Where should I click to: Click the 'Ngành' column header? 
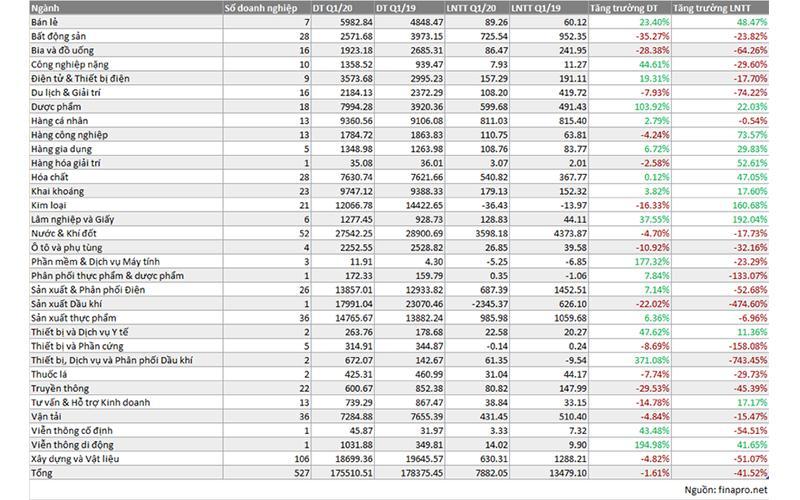click(47, 7)
